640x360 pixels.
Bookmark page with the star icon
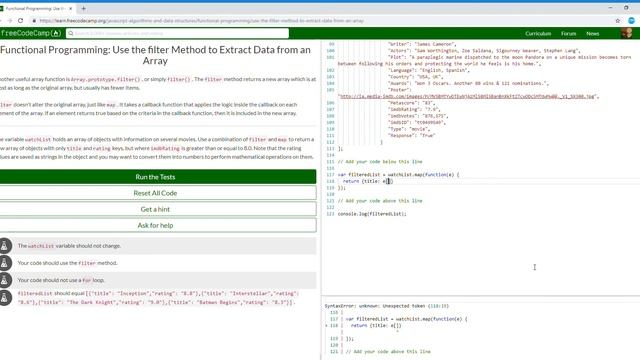point(618,20)
